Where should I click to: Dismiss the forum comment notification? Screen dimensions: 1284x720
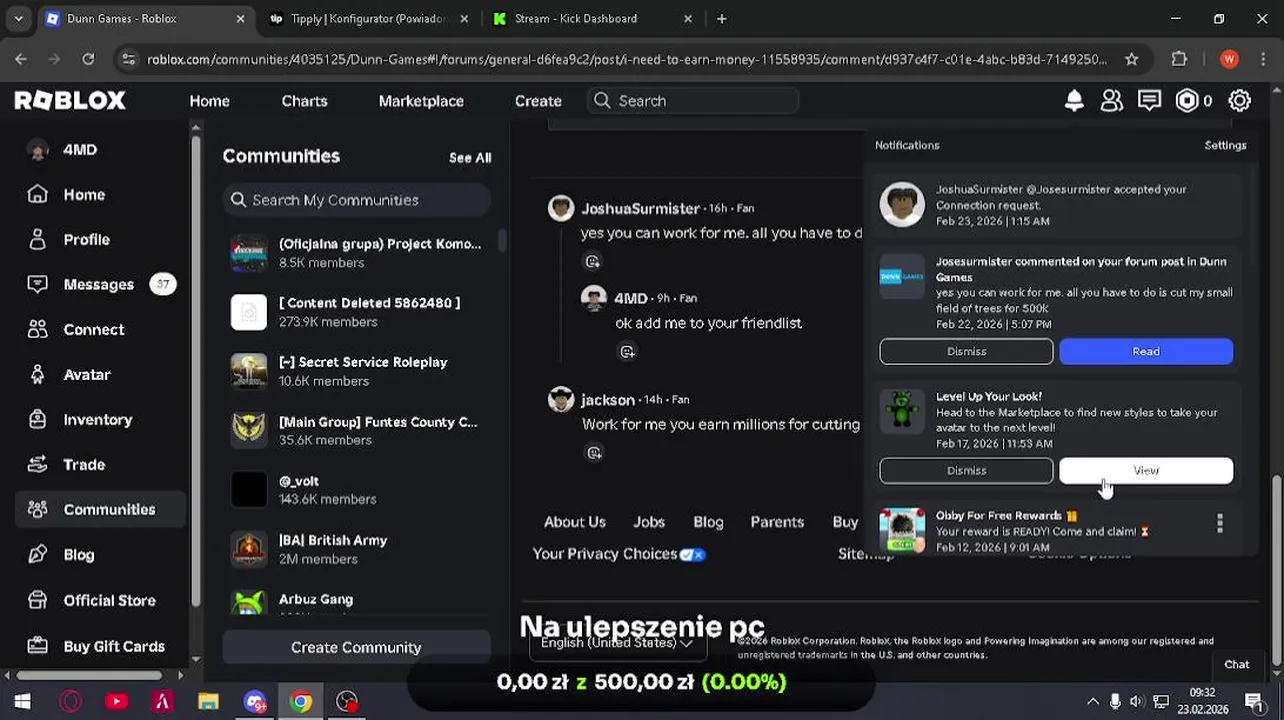966,351
